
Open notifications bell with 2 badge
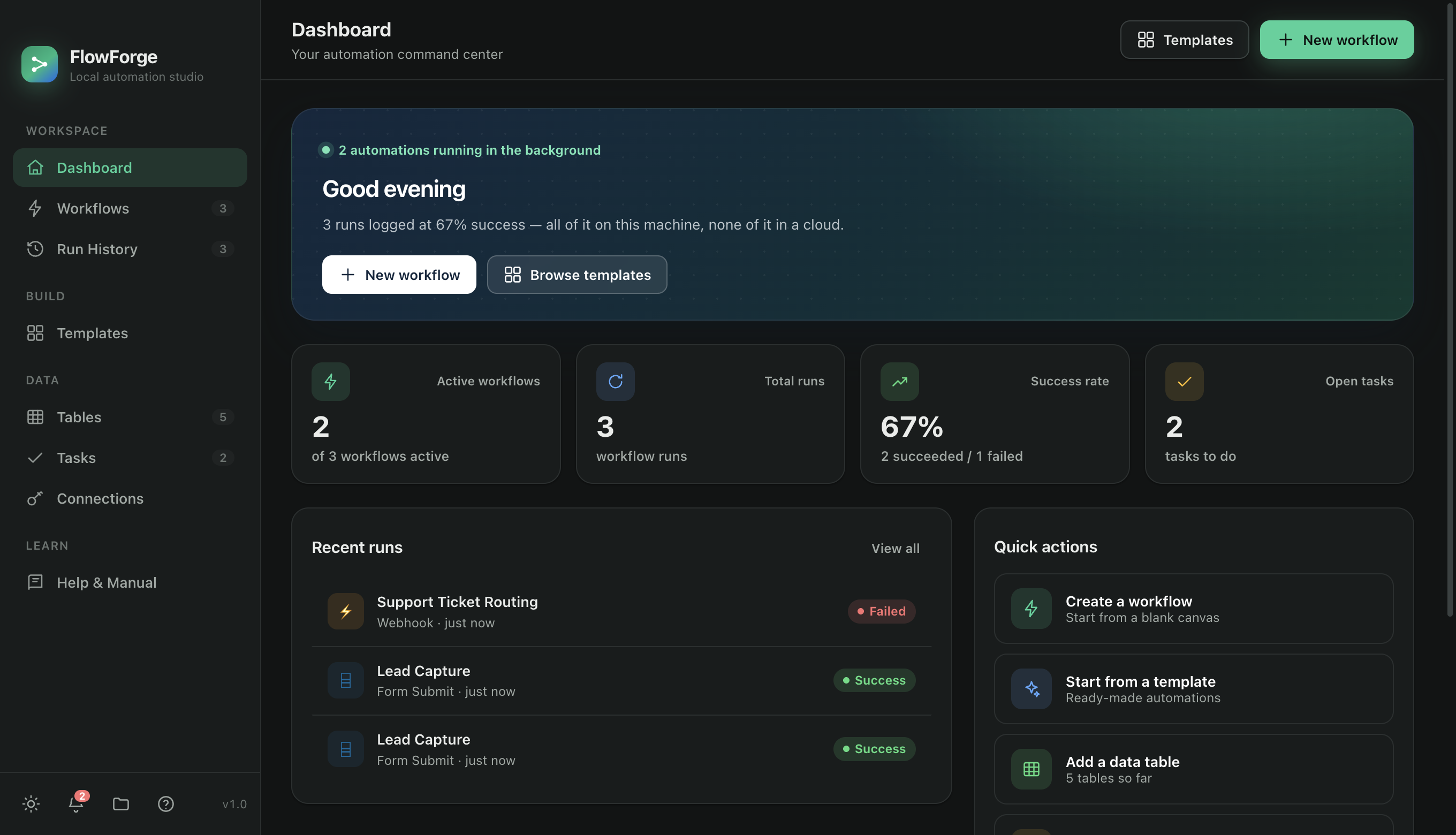(76, 804)
